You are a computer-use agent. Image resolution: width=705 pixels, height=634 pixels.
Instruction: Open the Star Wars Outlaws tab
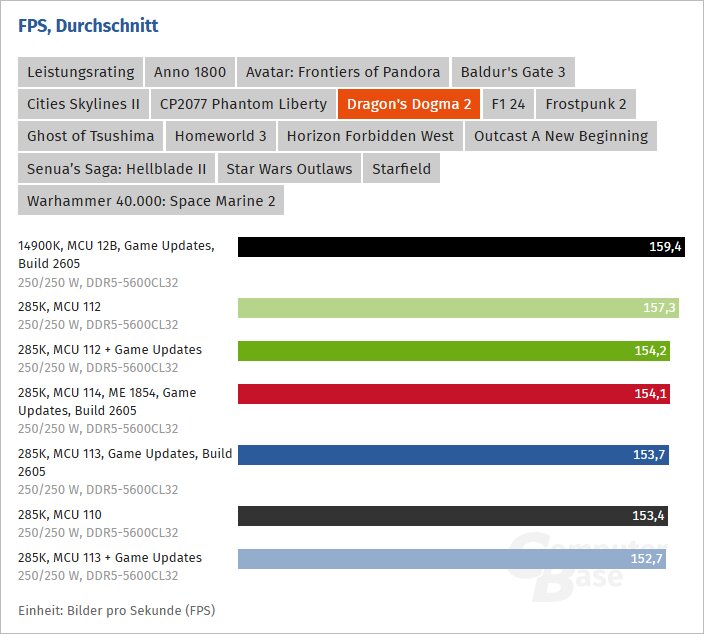click(289, 169)
